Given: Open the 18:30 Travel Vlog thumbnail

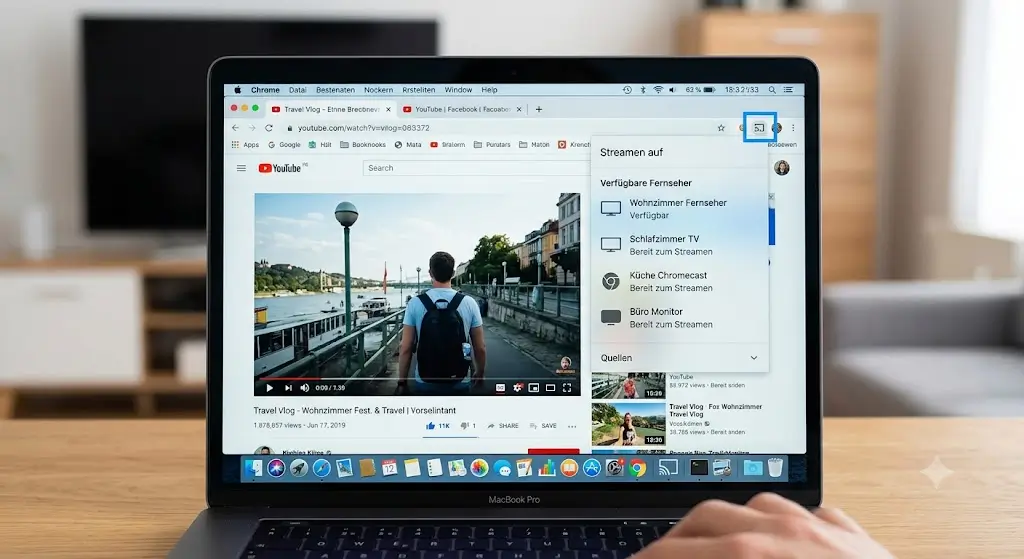Looking at the screenshot, I should tap(628, 424).
